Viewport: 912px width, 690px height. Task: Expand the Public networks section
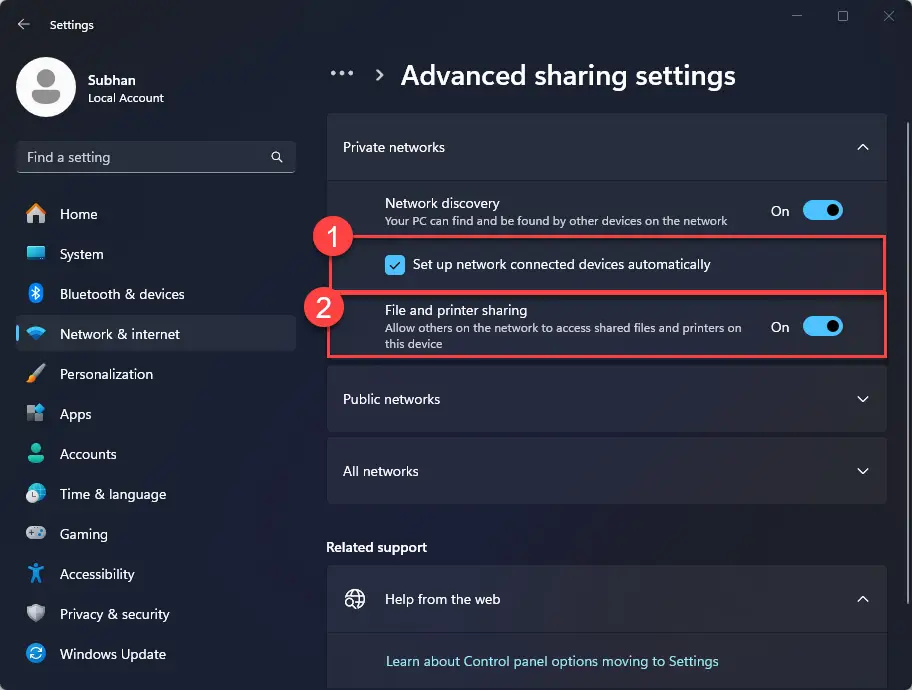862,399
